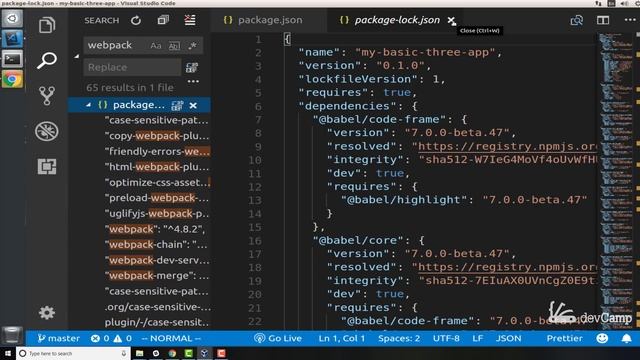Replace all in package-lock file result
640x360 pixels.
(177, 105)
